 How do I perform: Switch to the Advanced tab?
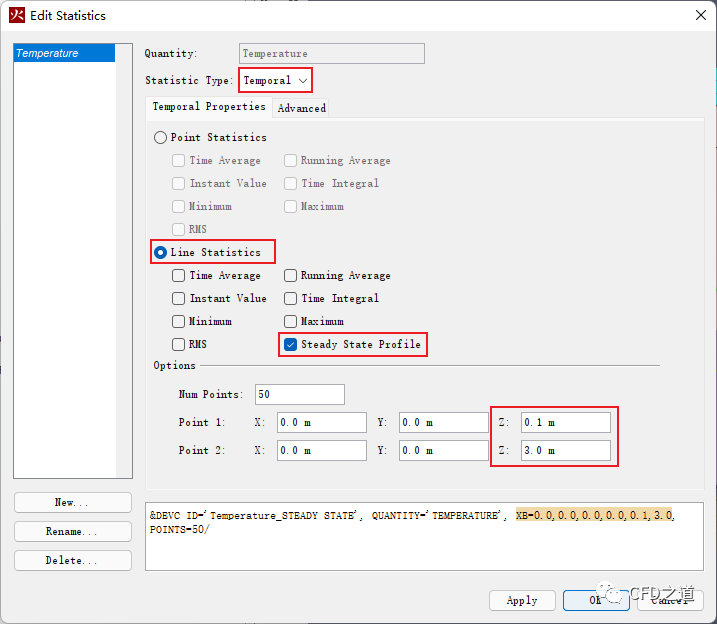point(301,108)
